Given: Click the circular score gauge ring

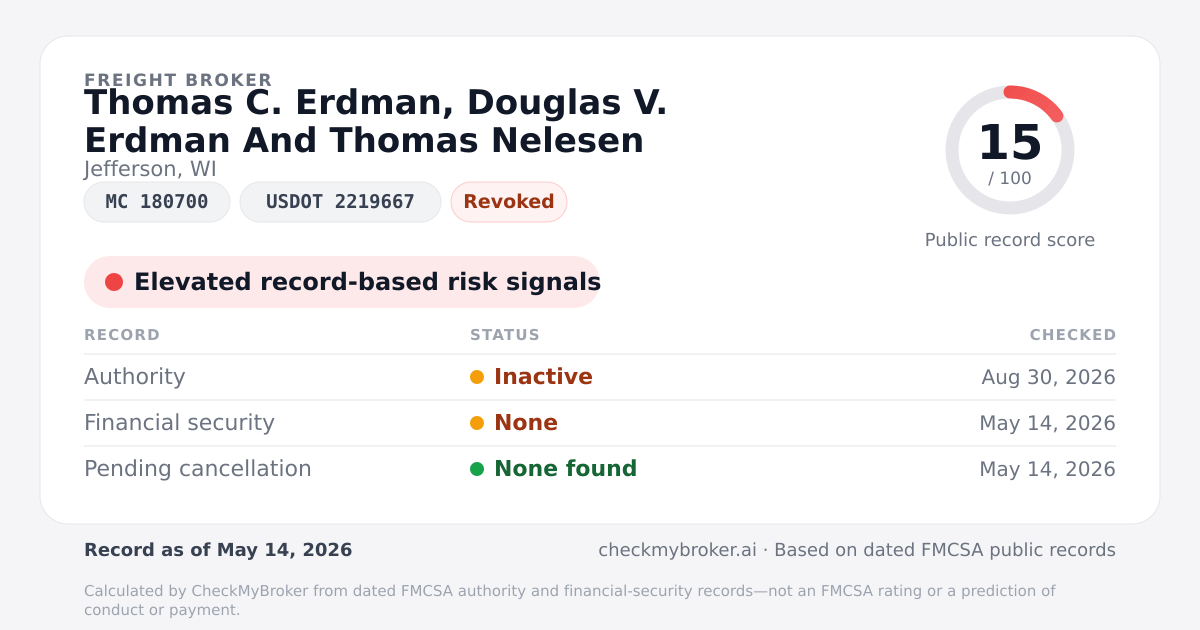Looking at the screenshot, I should coord(1010,150).
